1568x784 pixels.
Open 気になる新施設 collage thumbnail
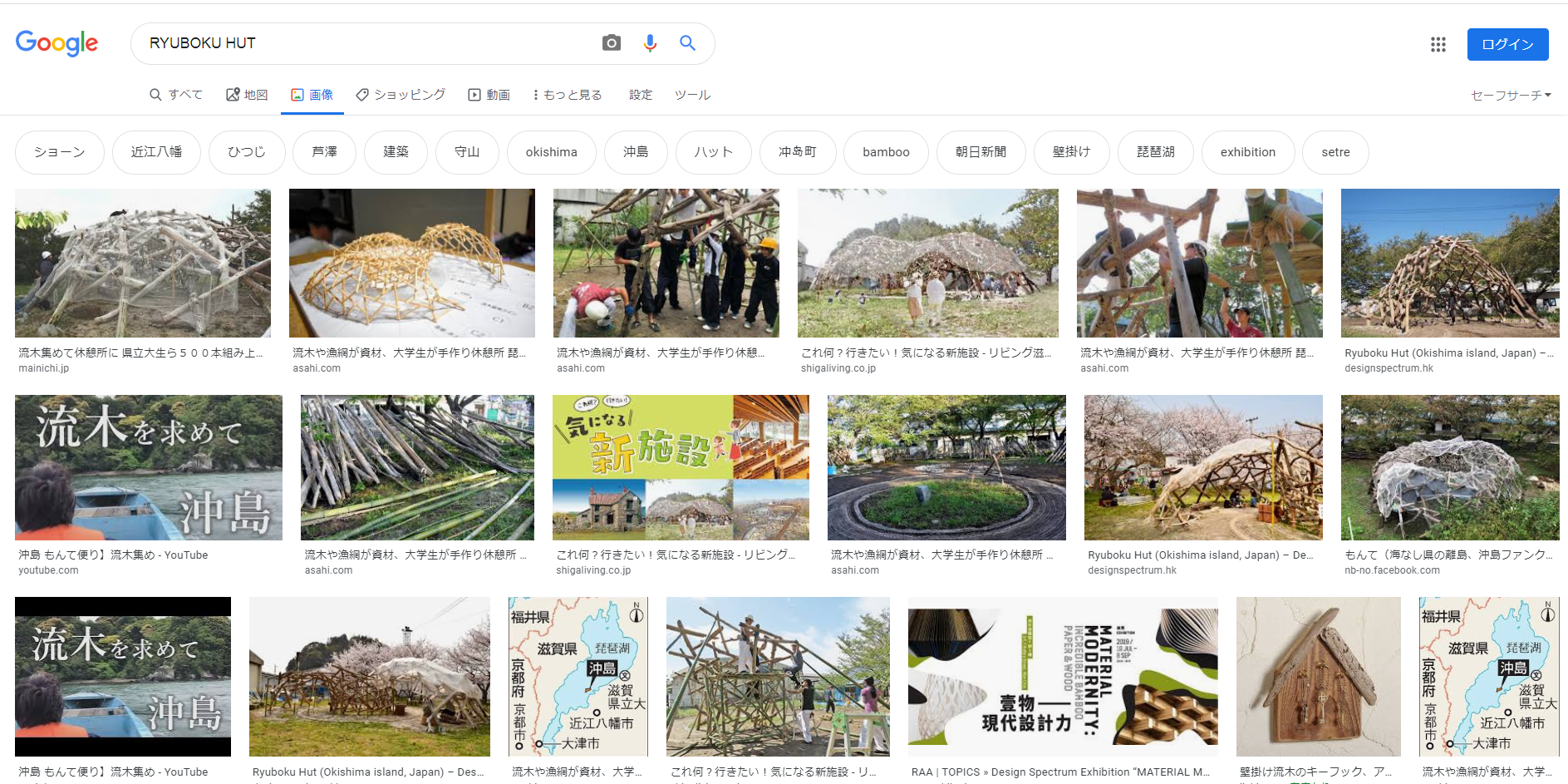pos(681,467)
